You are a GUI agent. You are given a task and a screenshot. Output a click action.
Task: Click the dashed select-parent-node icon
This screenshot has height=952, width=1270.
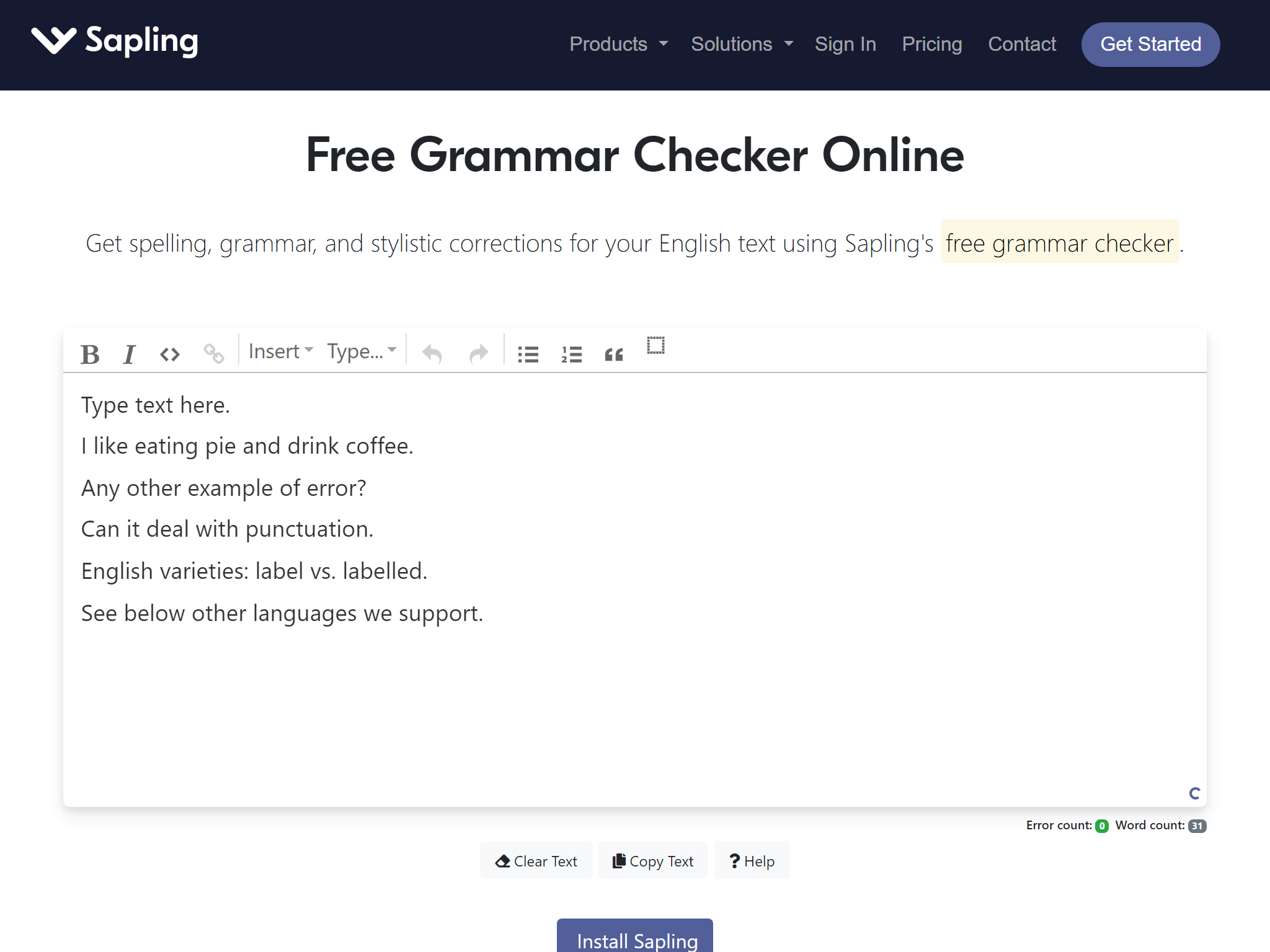pos(655,346)
